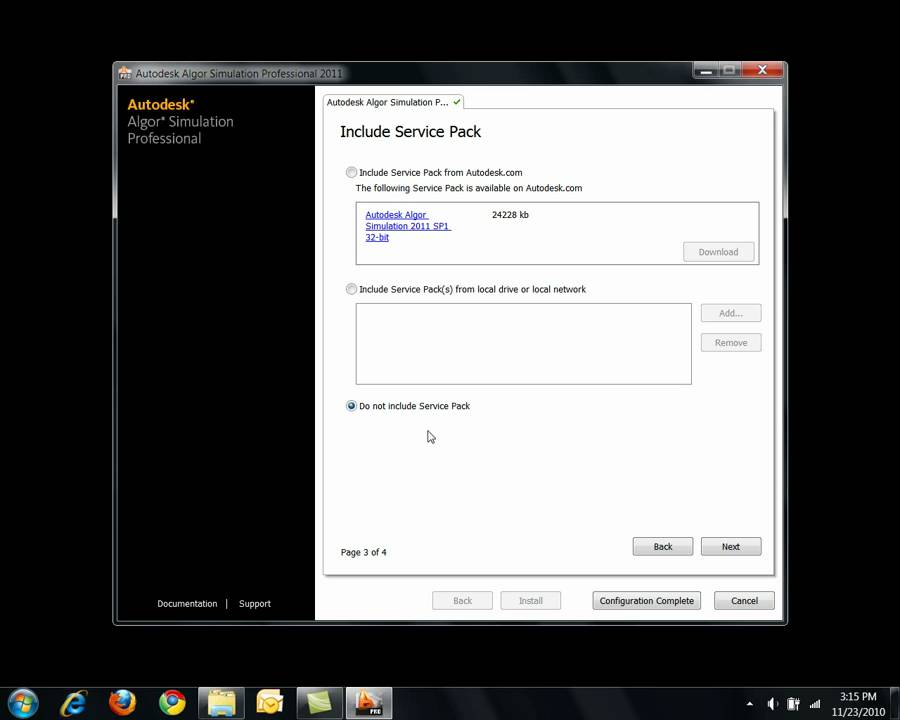
Task: Click the Include Service Pack heading
Action: [410, 131]
